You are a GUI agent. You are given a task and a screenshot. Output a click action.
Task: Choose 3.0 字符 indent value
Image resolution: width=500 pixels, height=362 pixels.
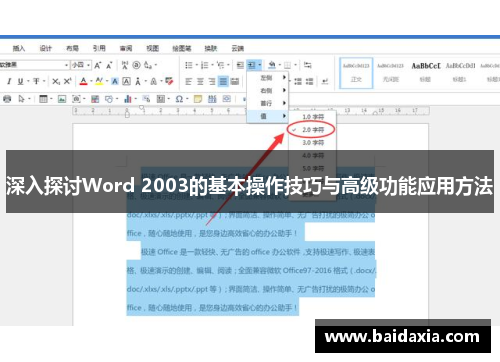(x=313, y=143)
